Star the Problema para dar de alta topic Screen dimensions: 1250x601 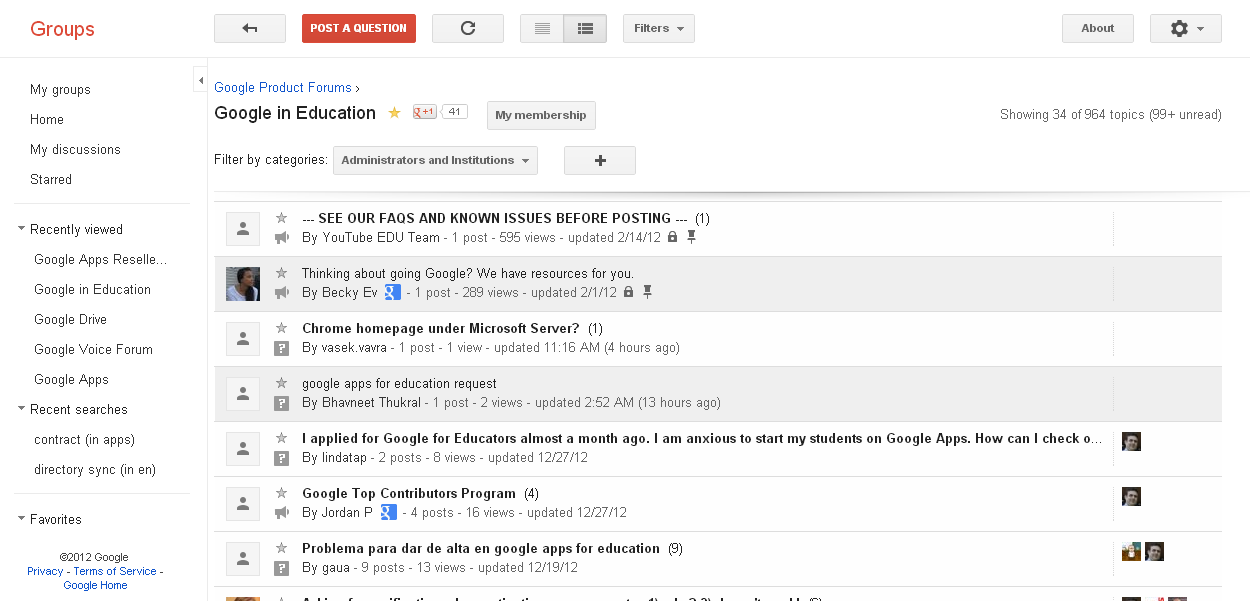[282, 548]
